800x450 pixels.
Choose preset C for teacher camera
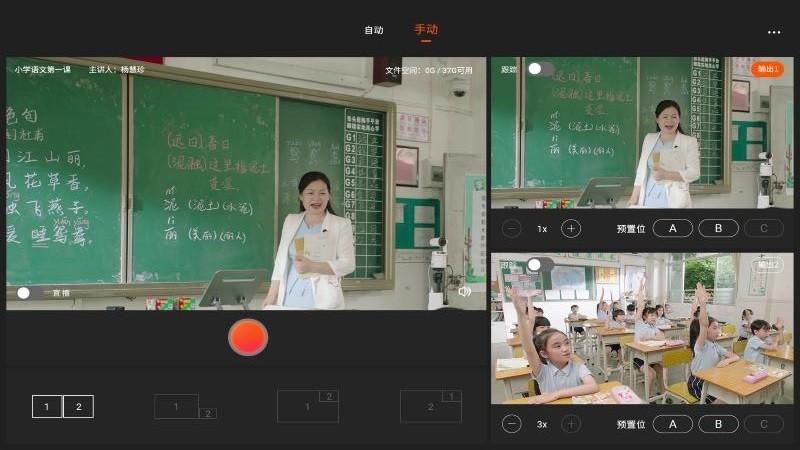click(x=764, y=228)
